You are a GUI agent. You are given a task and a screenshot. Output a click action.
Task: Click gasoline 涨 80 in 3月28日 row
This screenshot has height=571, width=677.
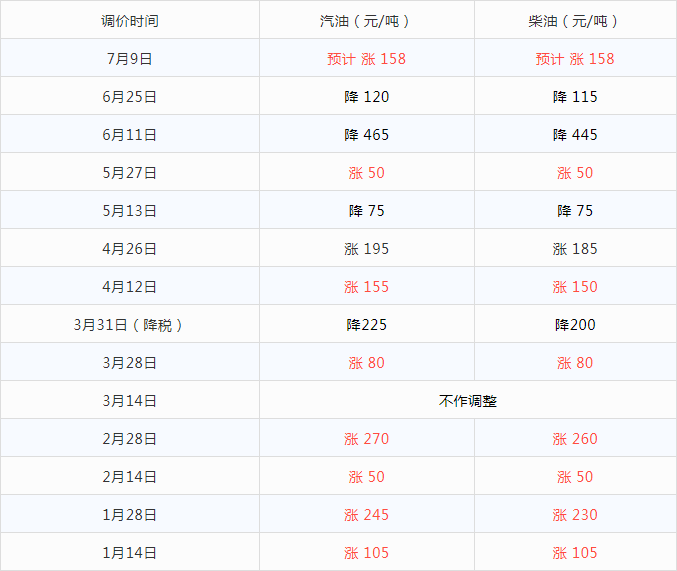(x=366, y=363)
